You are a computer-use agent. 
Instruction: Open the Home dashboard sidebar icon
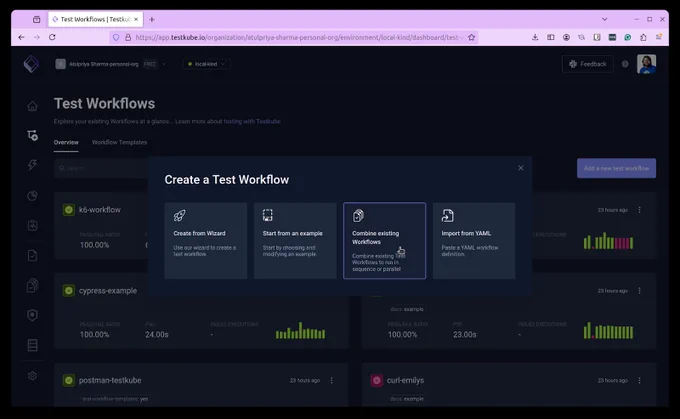(x=33, y=106)
